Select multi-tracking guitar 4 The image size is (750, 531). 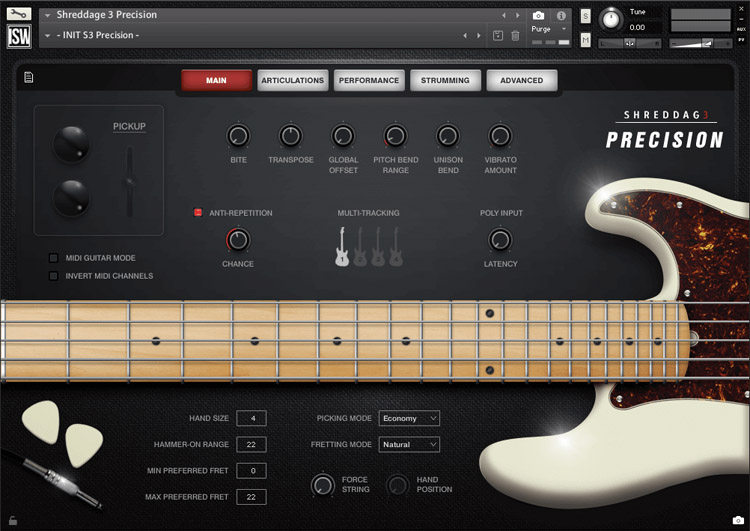(396, 246)
